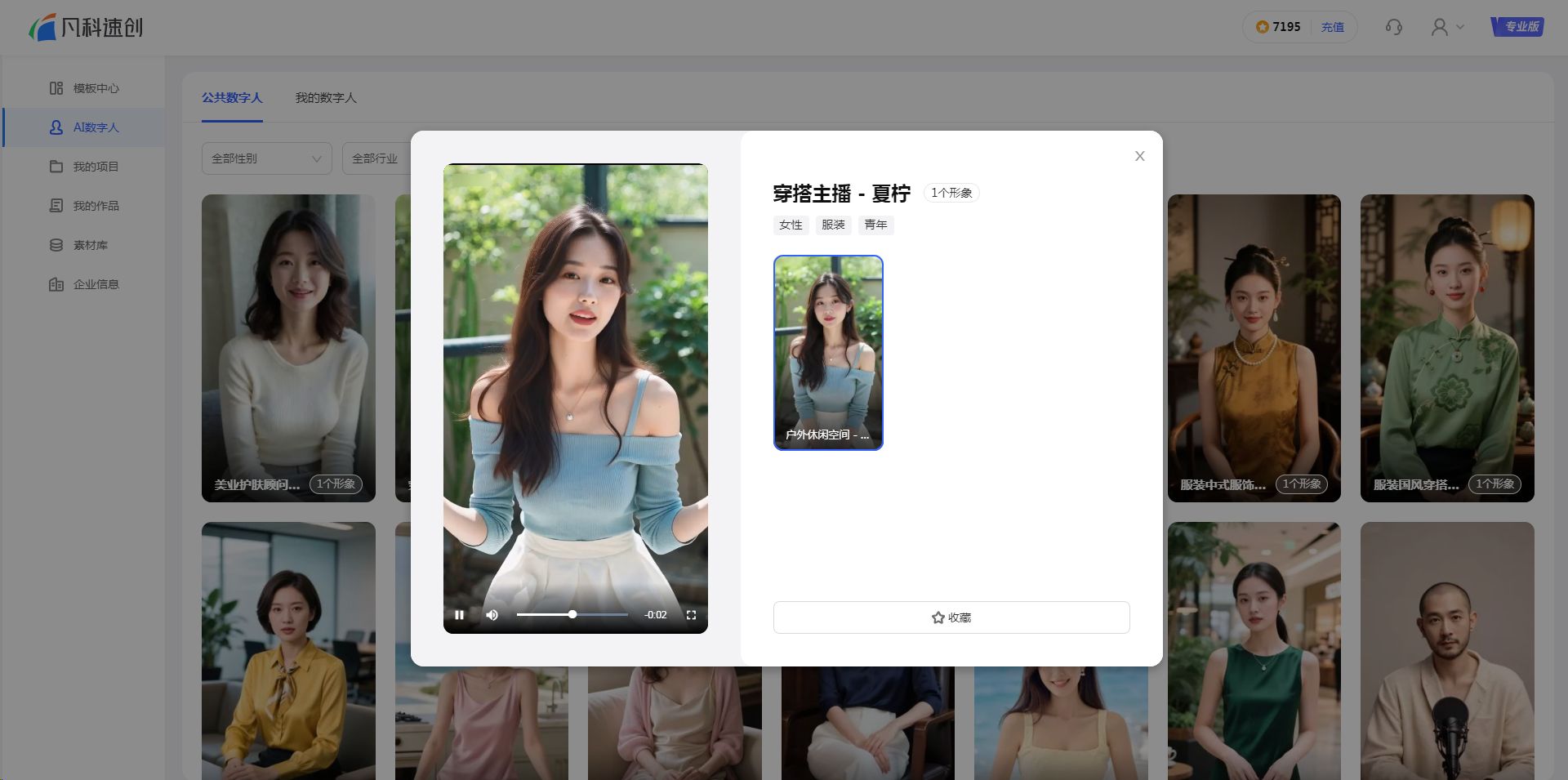
Task: Open the customer service headset icon
Action: [x=1393, y=27]
